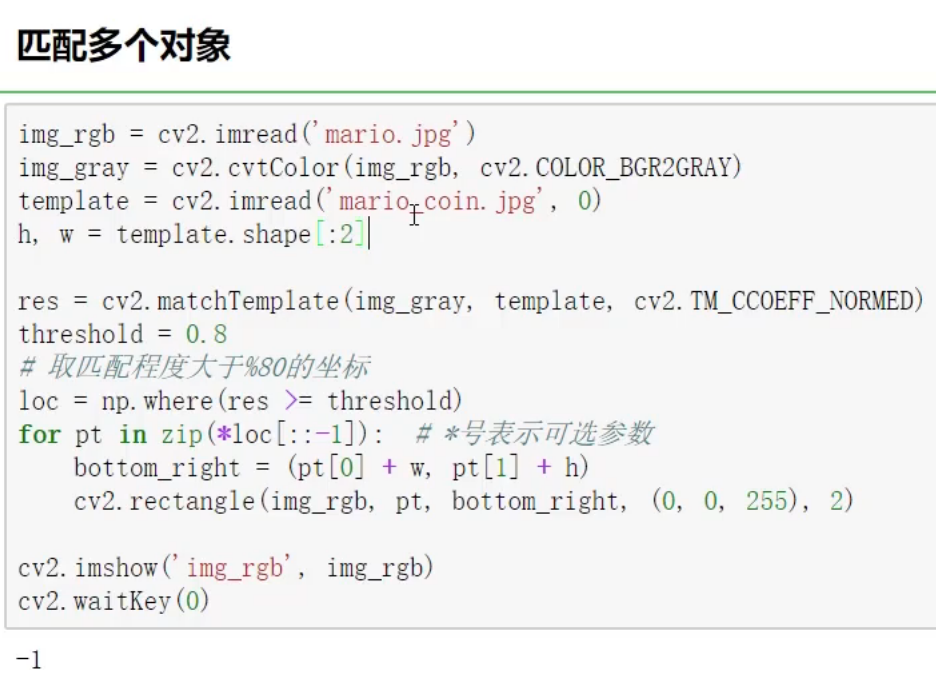Click the img_gray variable on second line
This screenshot has height=687, width=936.
(73, 167)
